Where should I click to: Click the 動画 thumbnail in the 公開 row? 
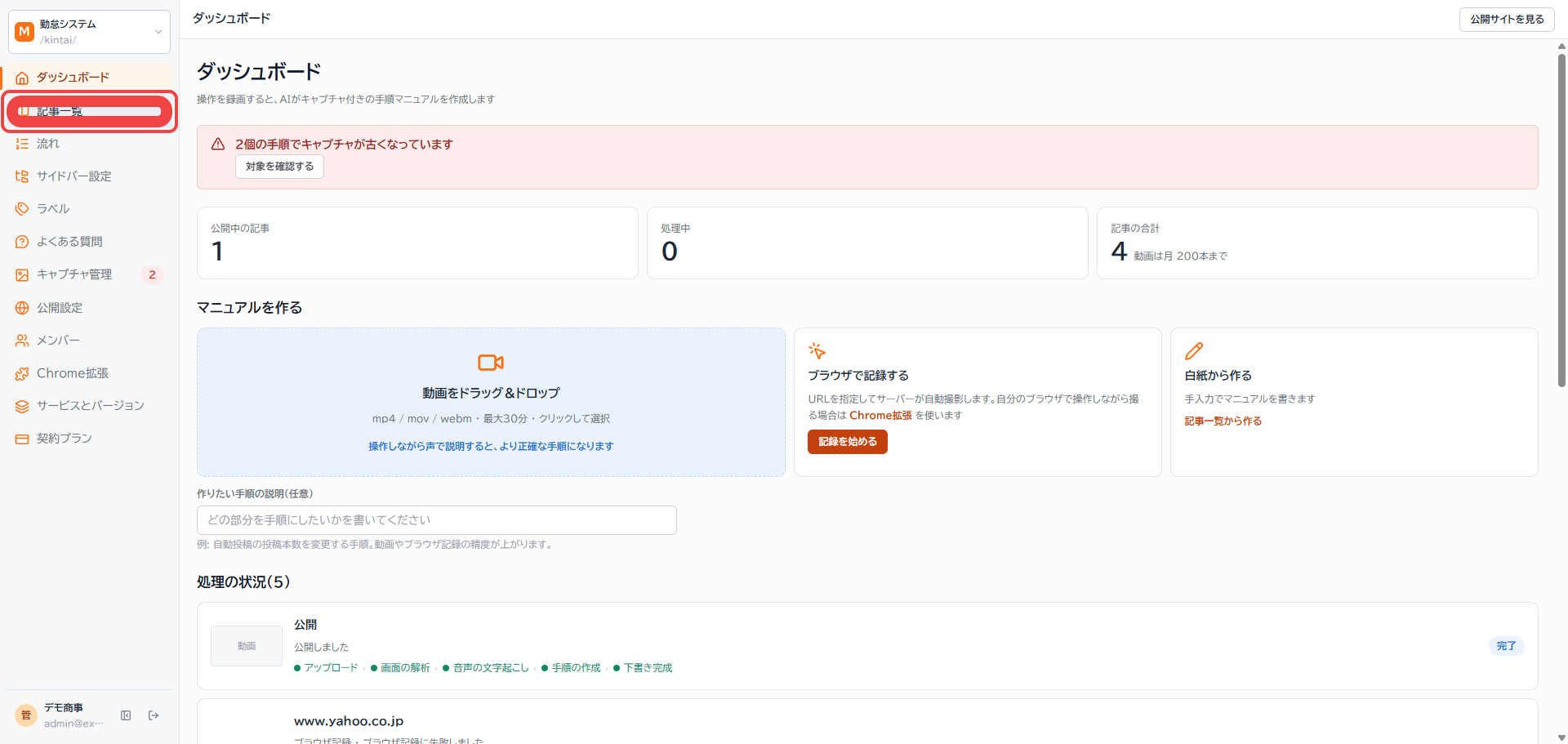pos(247,646)
